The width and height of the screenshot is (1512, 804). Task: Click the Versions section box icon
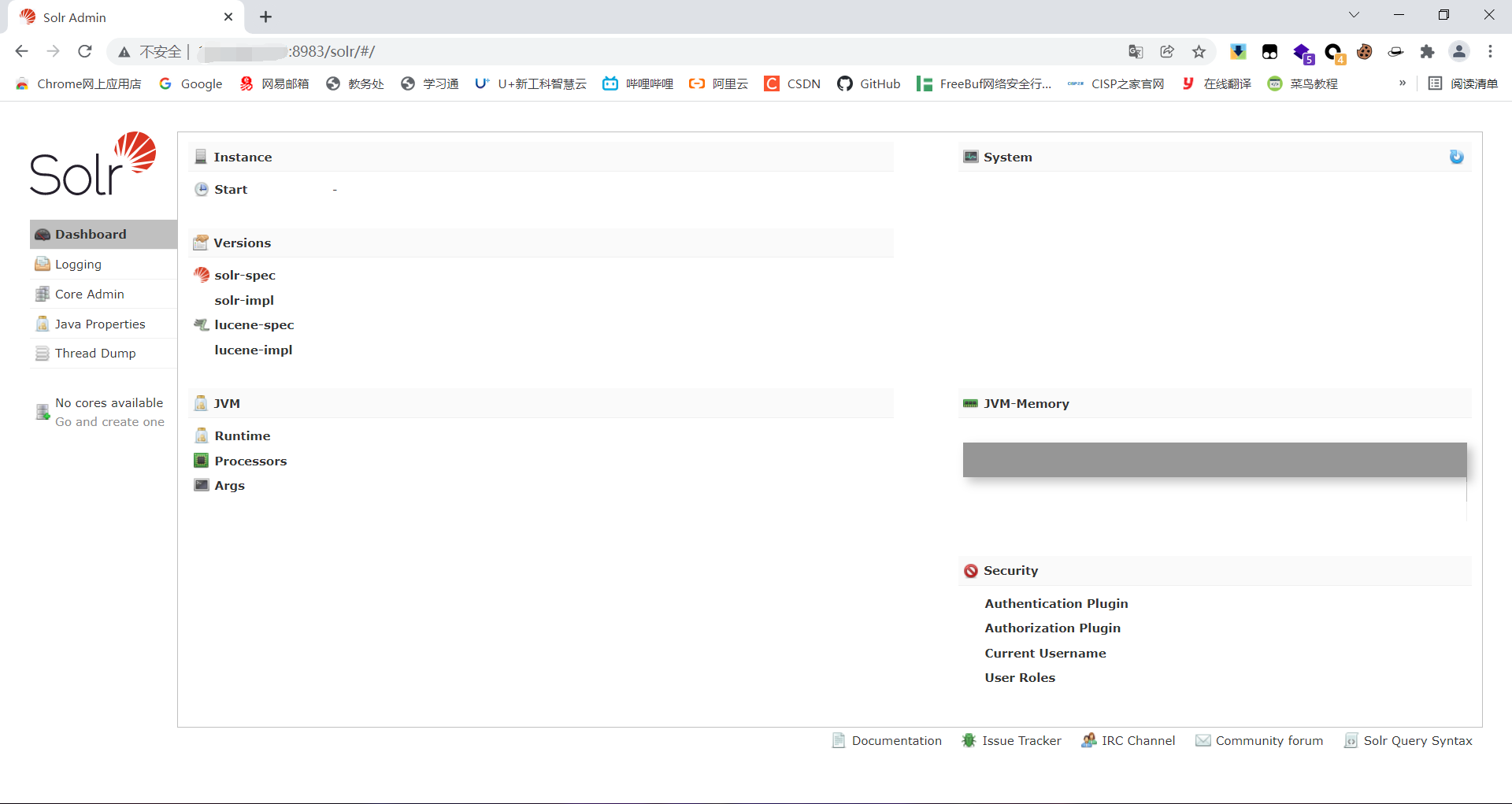(201, 243)
